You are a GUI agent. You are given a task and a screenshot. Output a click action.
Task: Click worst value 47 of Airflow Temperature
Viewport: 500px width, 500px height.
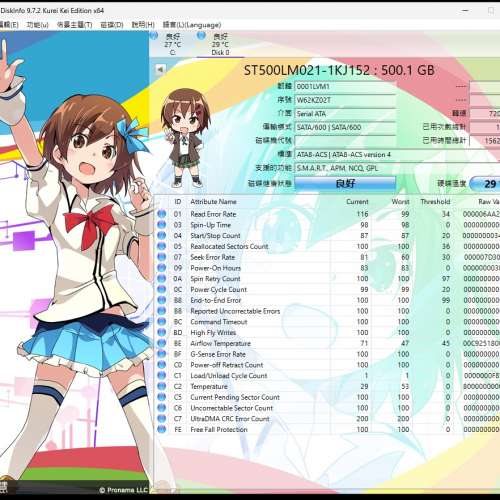pyautogui.click(x=405, y=343)
